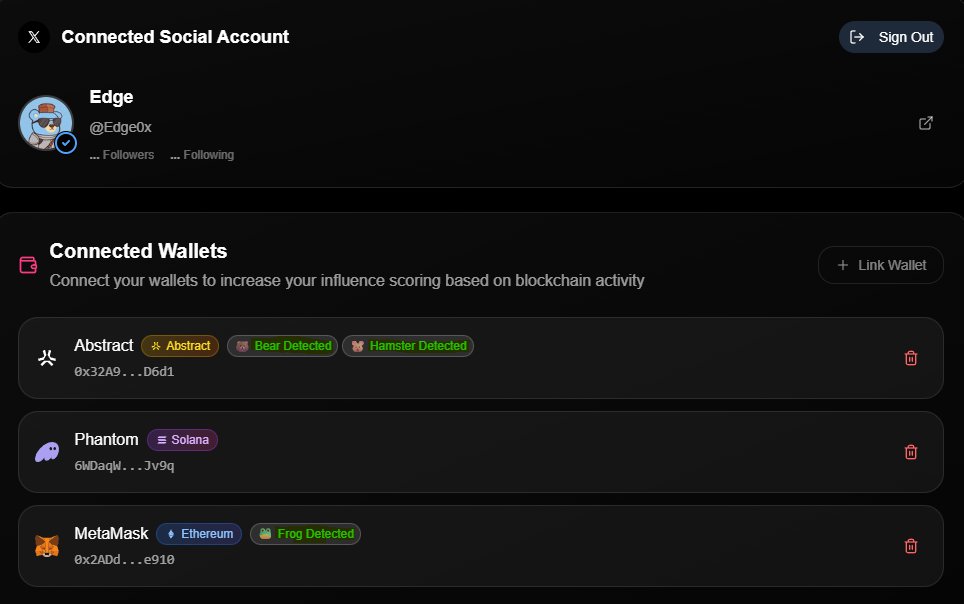The width and height of the screenshot is (964, 604).
Task: Click the Phantom wallet address 6WDaqW...Jv9q
Action: click(x=124, y=466)
